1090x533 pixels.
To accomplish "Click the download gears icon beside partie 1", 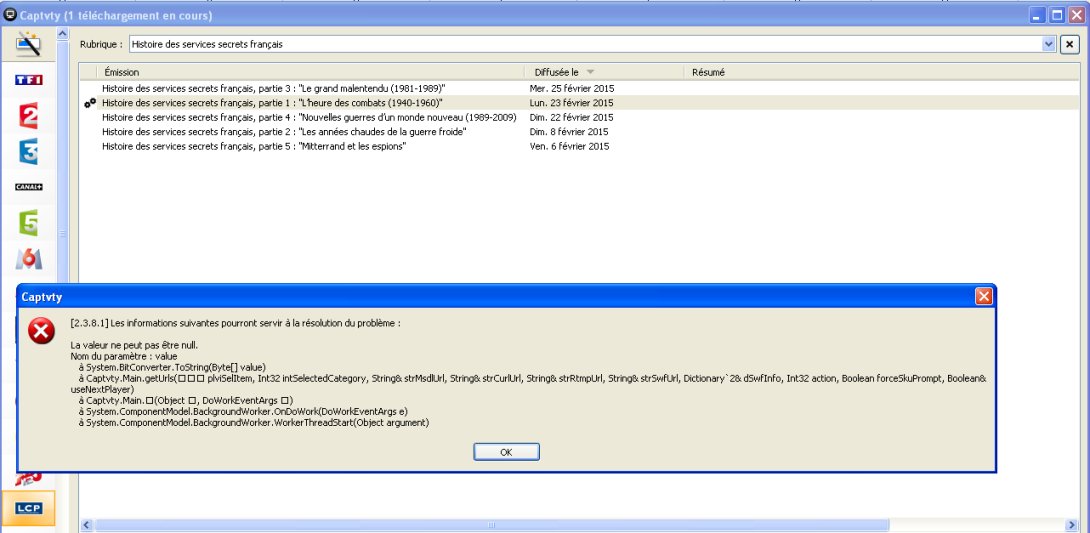I will (x=90, y=103).
